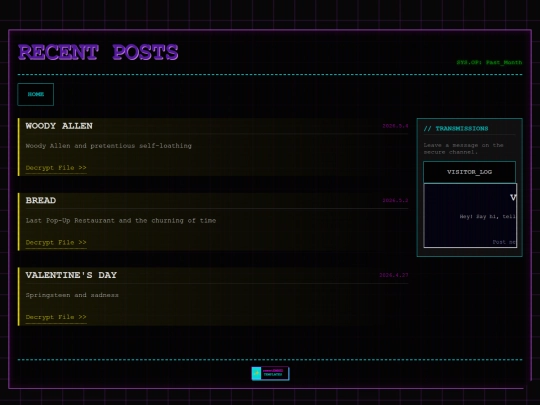The height and width of the screenshot is (405, 540).
Task: Follow Decrypt File link under Woody Allen
Action: (x=56, y=168)
